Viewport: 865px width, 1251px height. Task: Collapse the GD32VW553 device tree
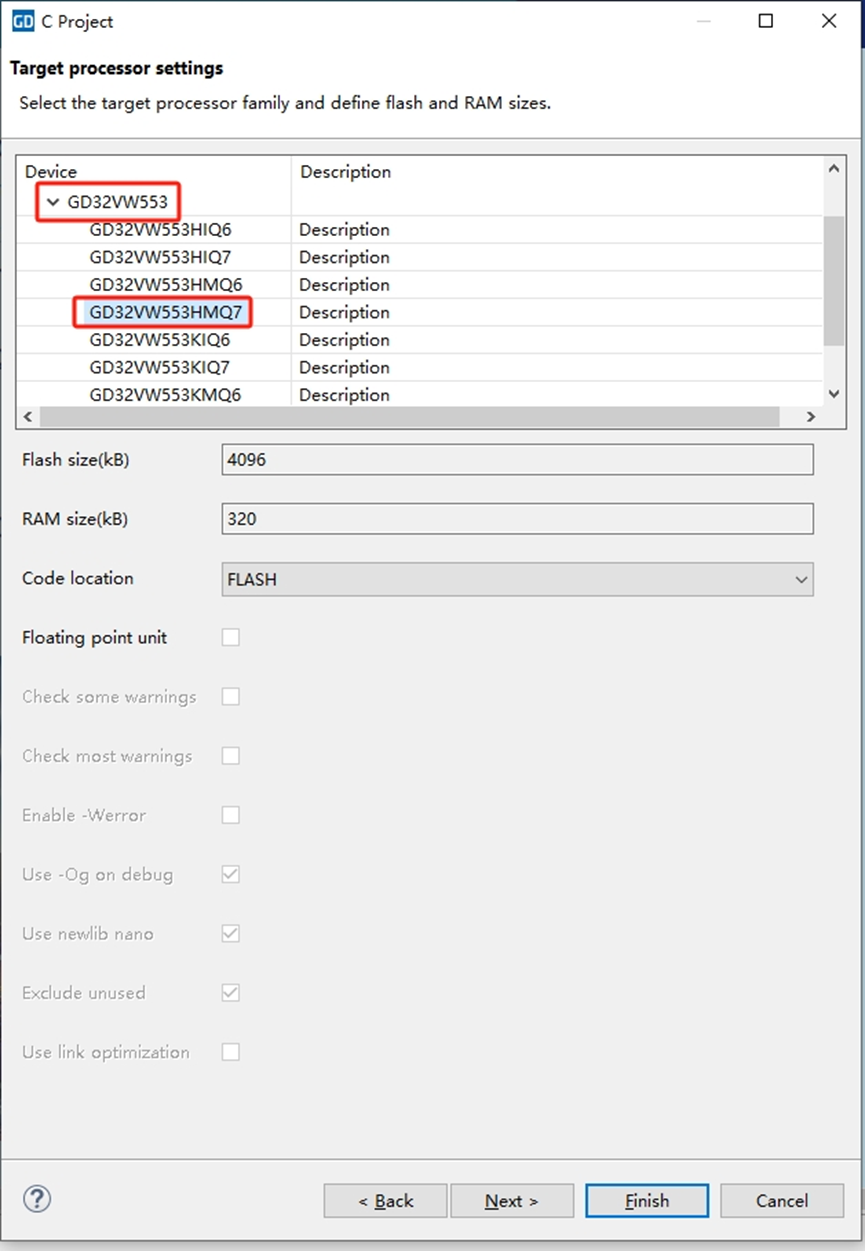pyautogui.click(x=53, y=202)
